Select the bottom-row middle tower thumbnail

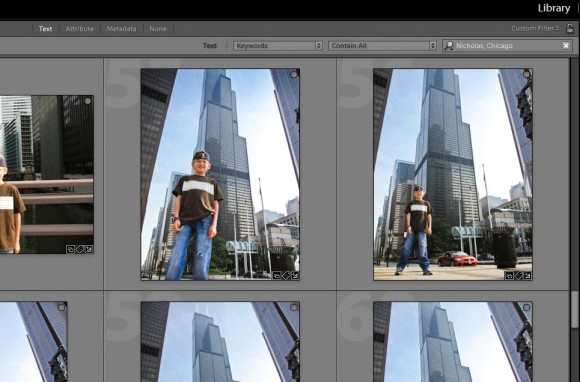click(220, 342)
